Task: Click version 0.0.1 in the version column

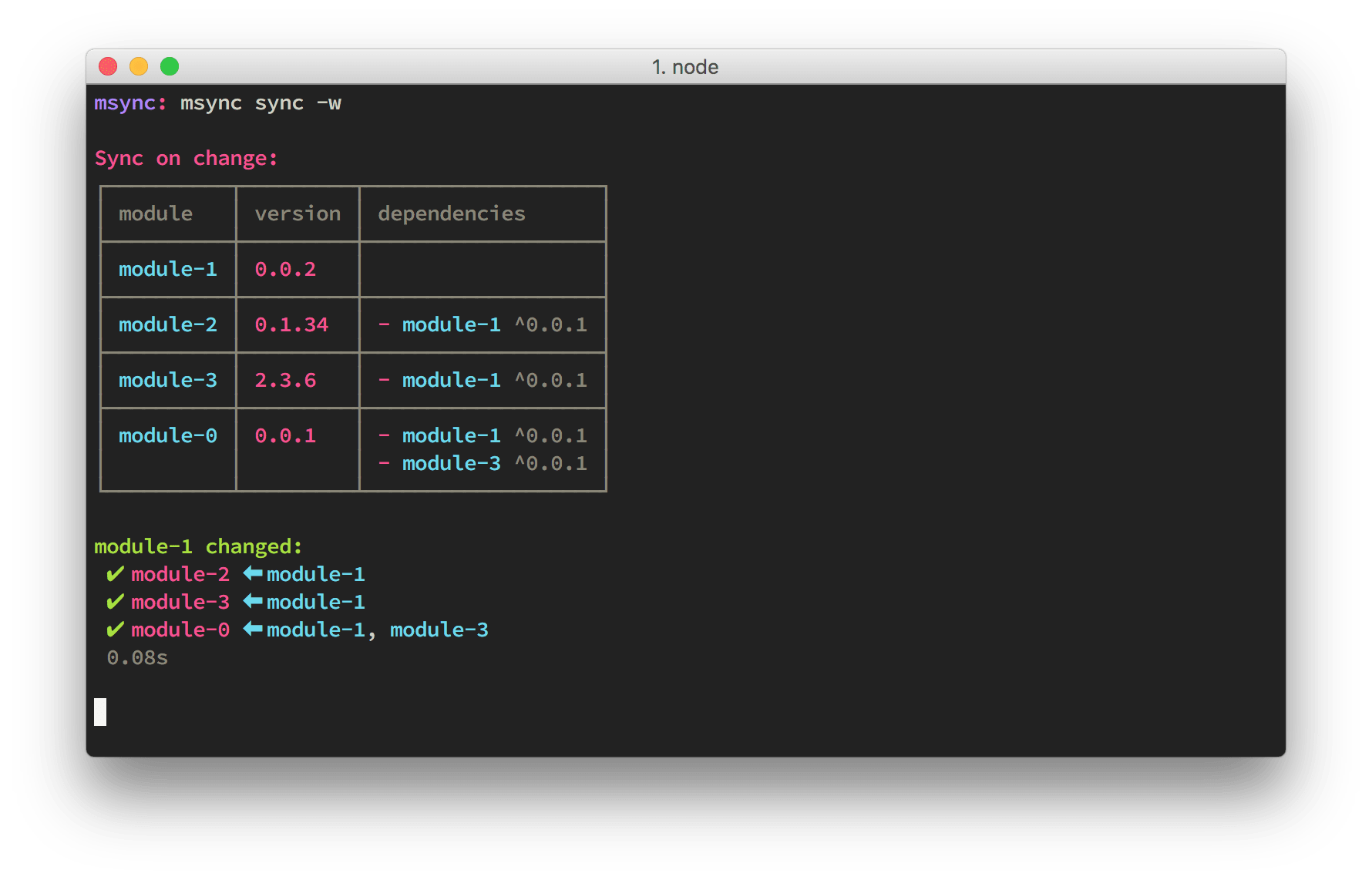Action: [x=285, y=435]
